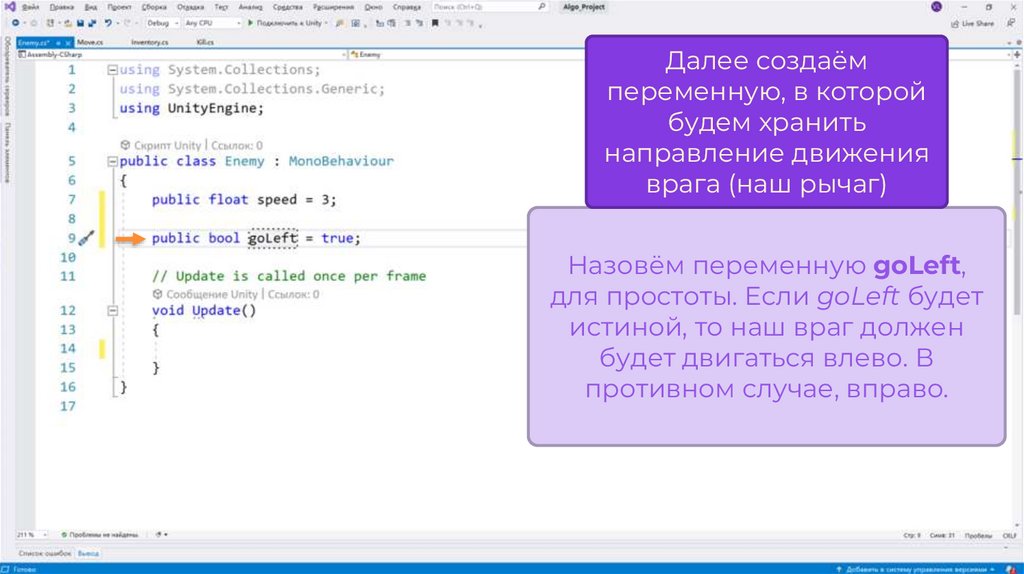Open the Any CPU platform dropdown
The image size is (1024, 574).
coord(212,23)
